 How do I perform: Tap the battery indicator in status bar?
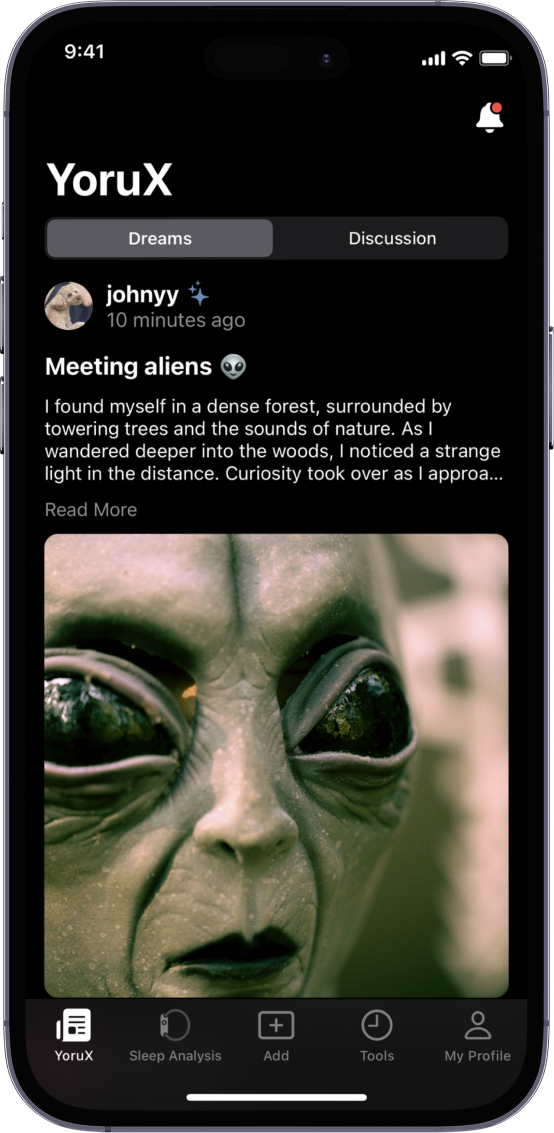click(495, 59)
